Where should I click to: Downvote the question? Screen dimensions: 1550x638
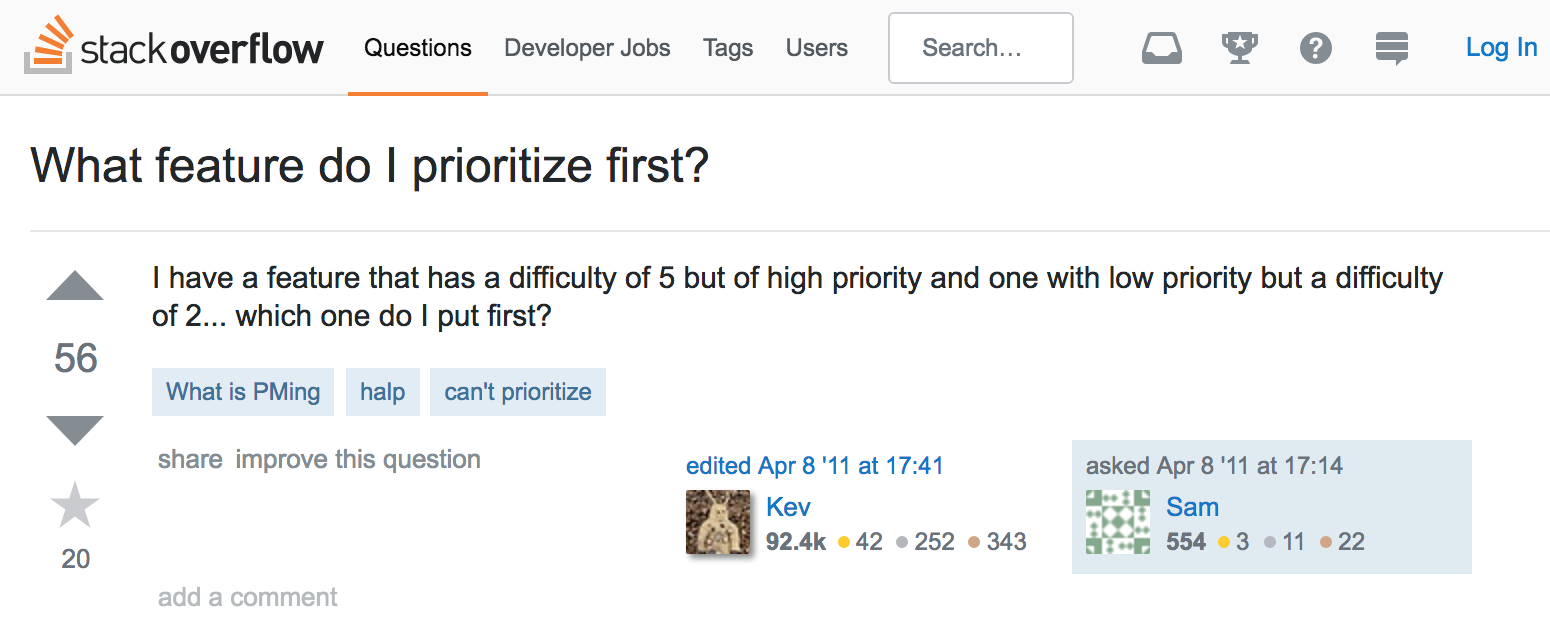75,430
